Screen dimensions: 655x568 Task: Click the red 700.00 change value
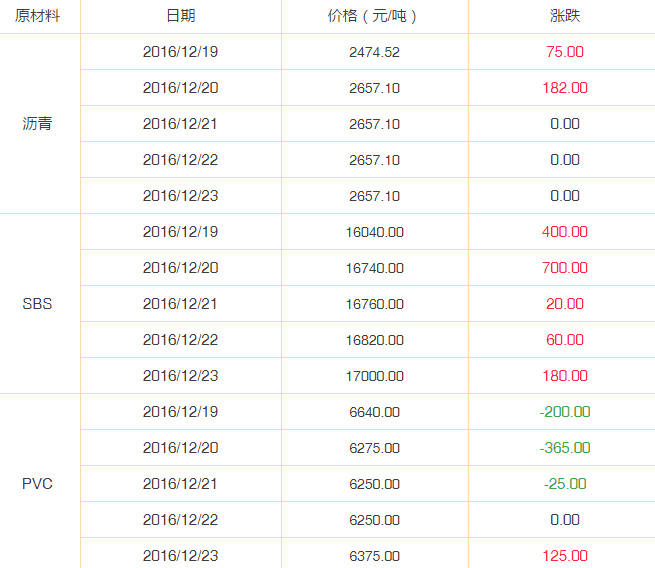pyautogui.click(x=565, y=268)
